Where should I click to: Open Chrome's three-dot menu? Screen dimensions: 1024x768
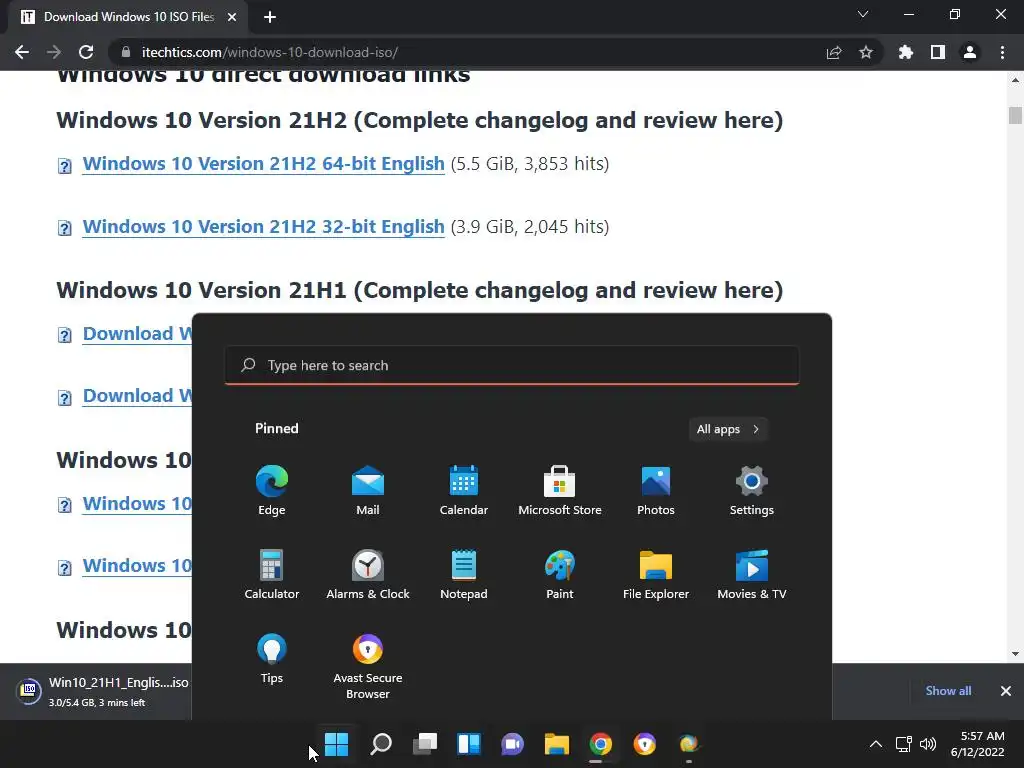1002,52
